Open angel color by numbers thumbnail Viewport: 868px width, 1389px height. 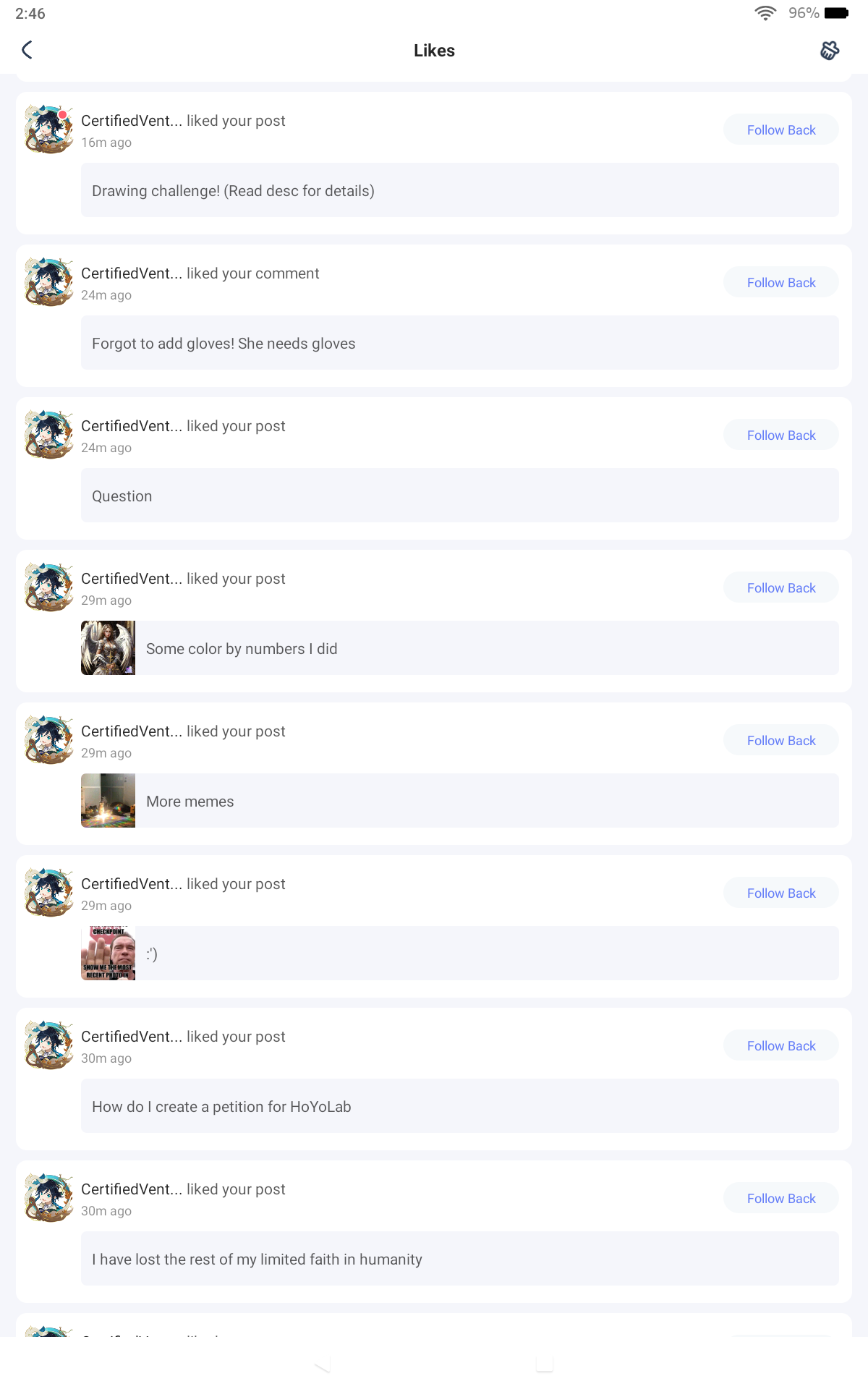click(x=108, y=648)
